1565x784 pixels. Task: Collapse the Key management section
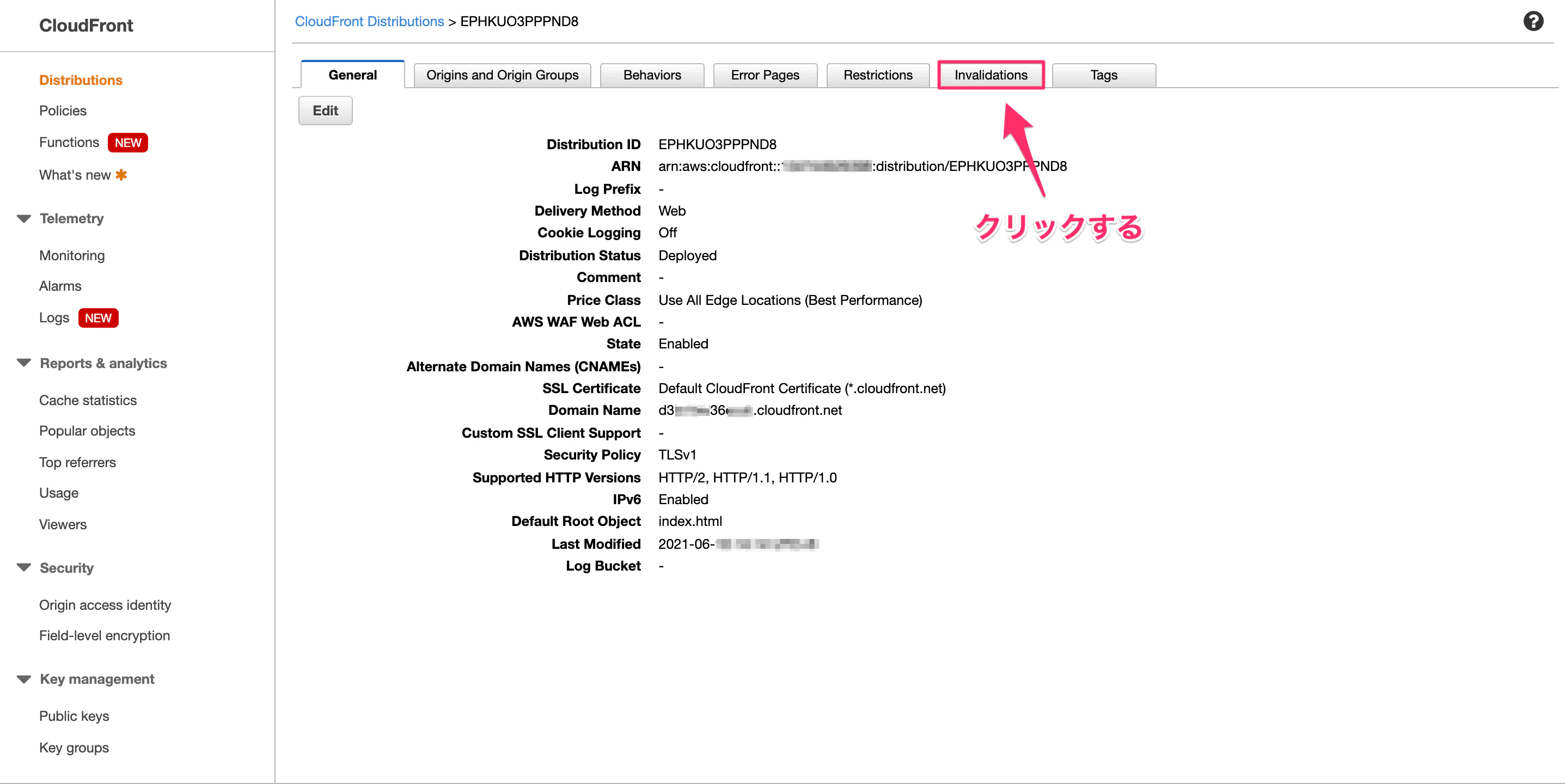tap(24, 679)
